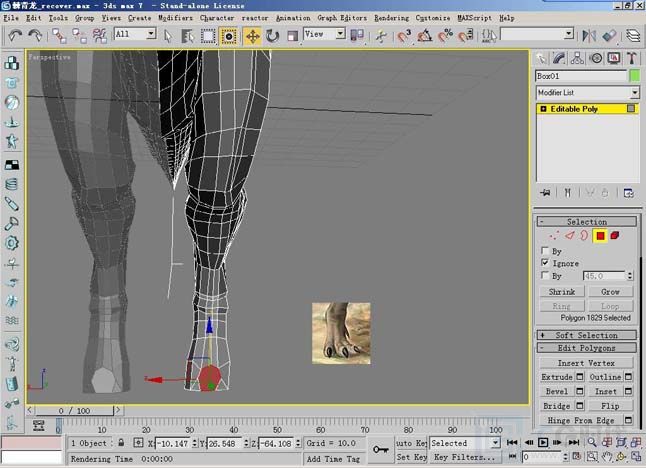Click the Extrude button in Edit Polygons

coord(557,377)
